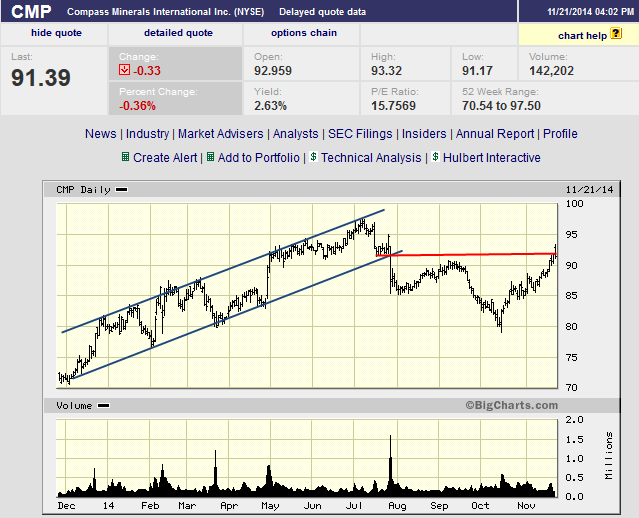The image size is (639, 518).
Task: Click the green Add to Portfolio icon
Action: [x=210, y=157]
